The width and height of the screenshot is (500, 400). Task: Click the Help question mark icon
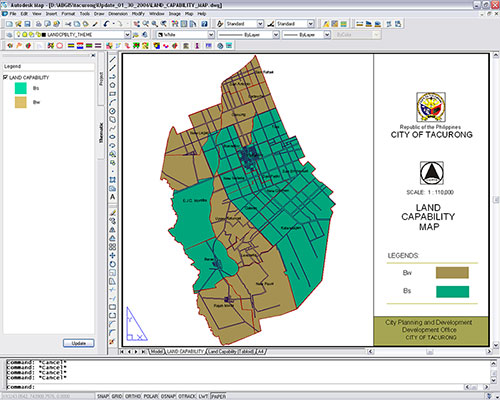point(204,24)
